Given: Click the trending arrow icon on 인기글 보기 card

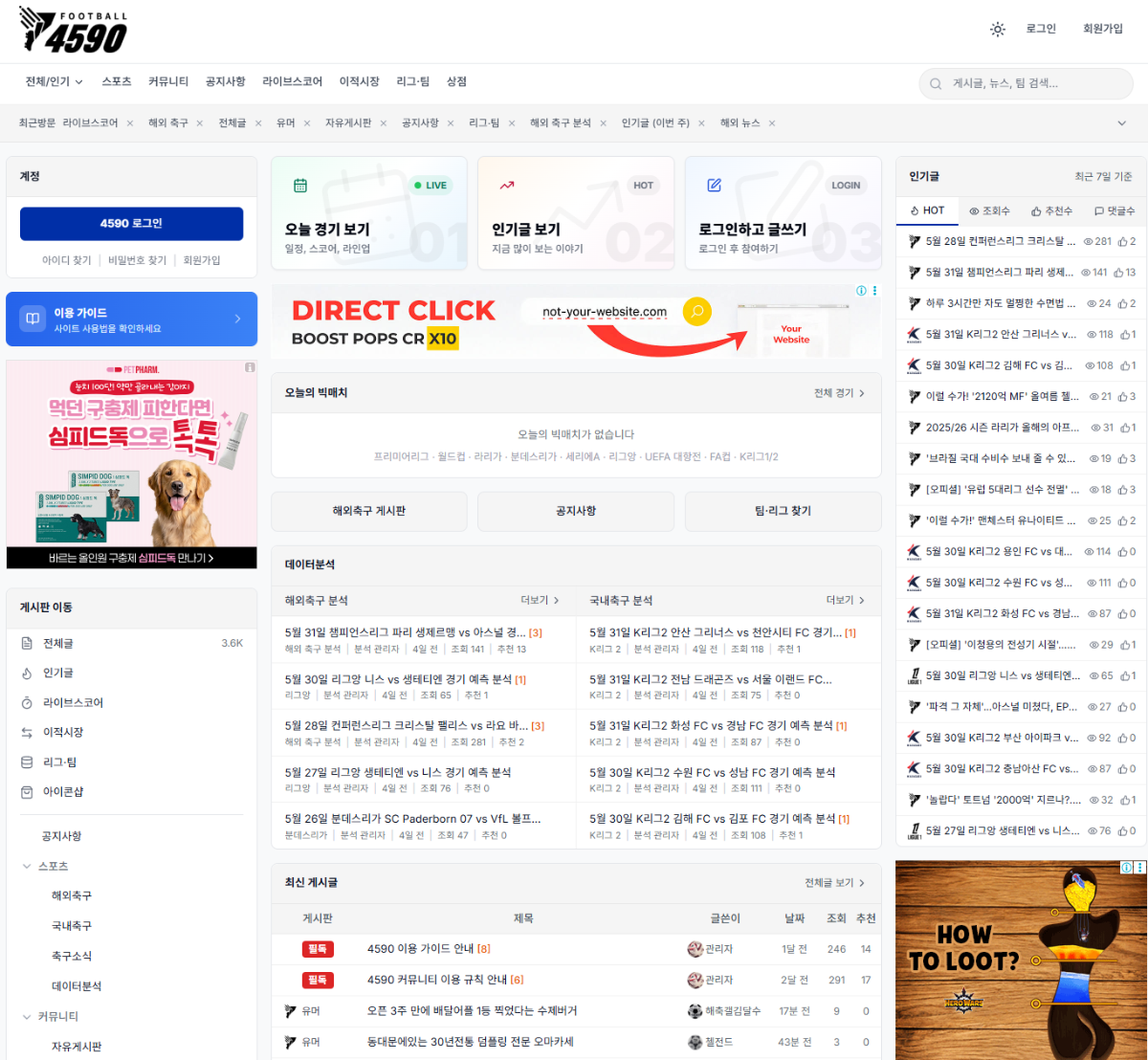Looking at the screenshot, I should point(507,186).
